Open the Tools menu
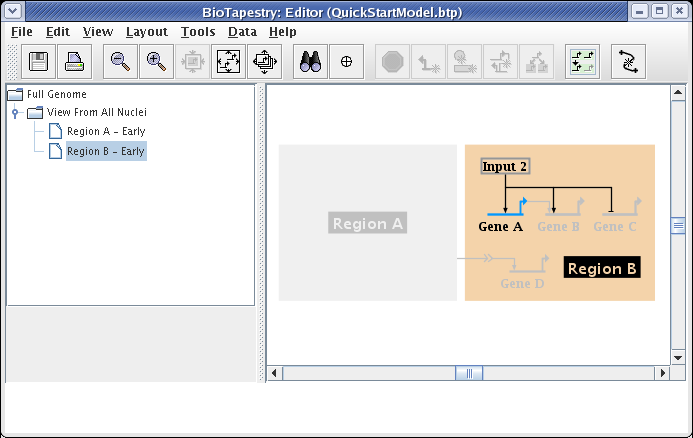The height and width of the screenshot is (438, 693). click(x=198, y=32)
